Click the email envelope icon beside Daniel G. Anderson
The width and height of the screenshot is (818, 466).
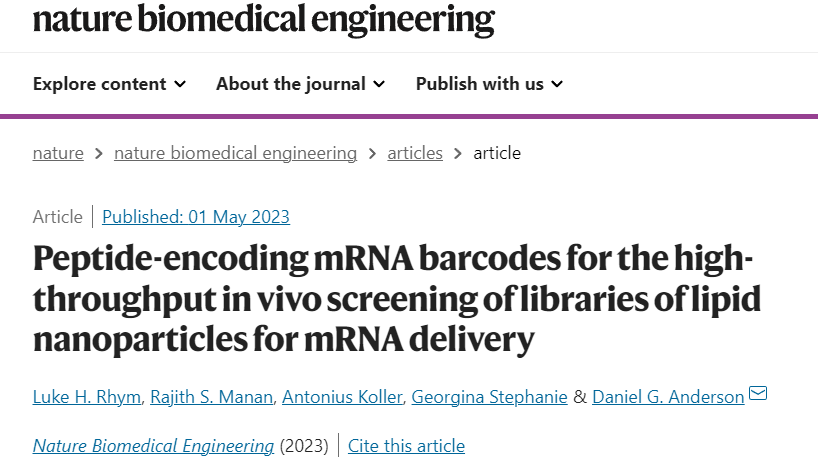pos(758,393)
